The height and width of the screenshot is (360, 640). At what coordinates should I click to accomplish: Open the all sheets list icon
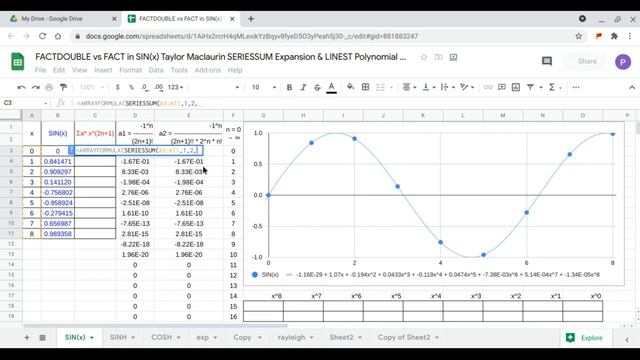click(42, 338)
